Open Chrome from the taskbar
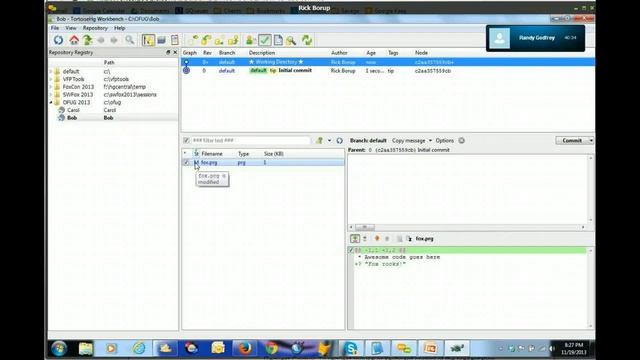The image size is (640, 360). [x=271, y=349]
